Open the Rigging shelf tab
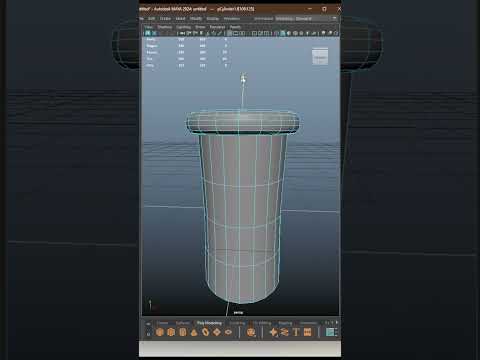The height and width of the screenshot is (360, 480). pyautogui.click(x=285, y=323)
